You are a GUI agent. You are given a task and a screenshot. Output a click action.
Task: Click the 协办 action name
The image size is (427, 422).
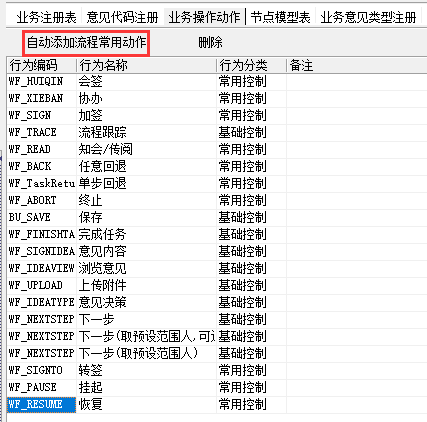coord(91,99)
